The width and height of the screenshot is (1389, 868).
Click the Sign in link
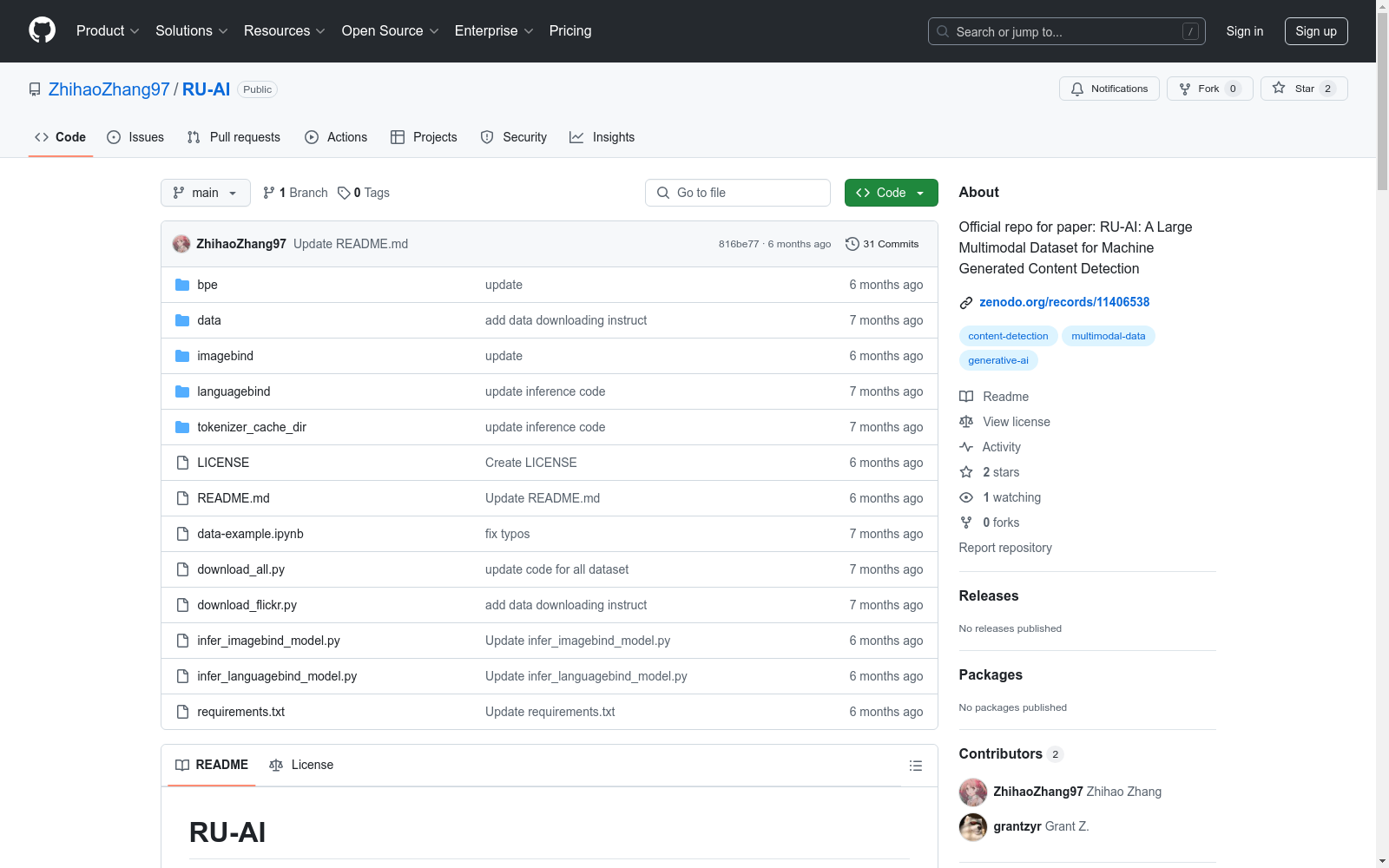1245,31
